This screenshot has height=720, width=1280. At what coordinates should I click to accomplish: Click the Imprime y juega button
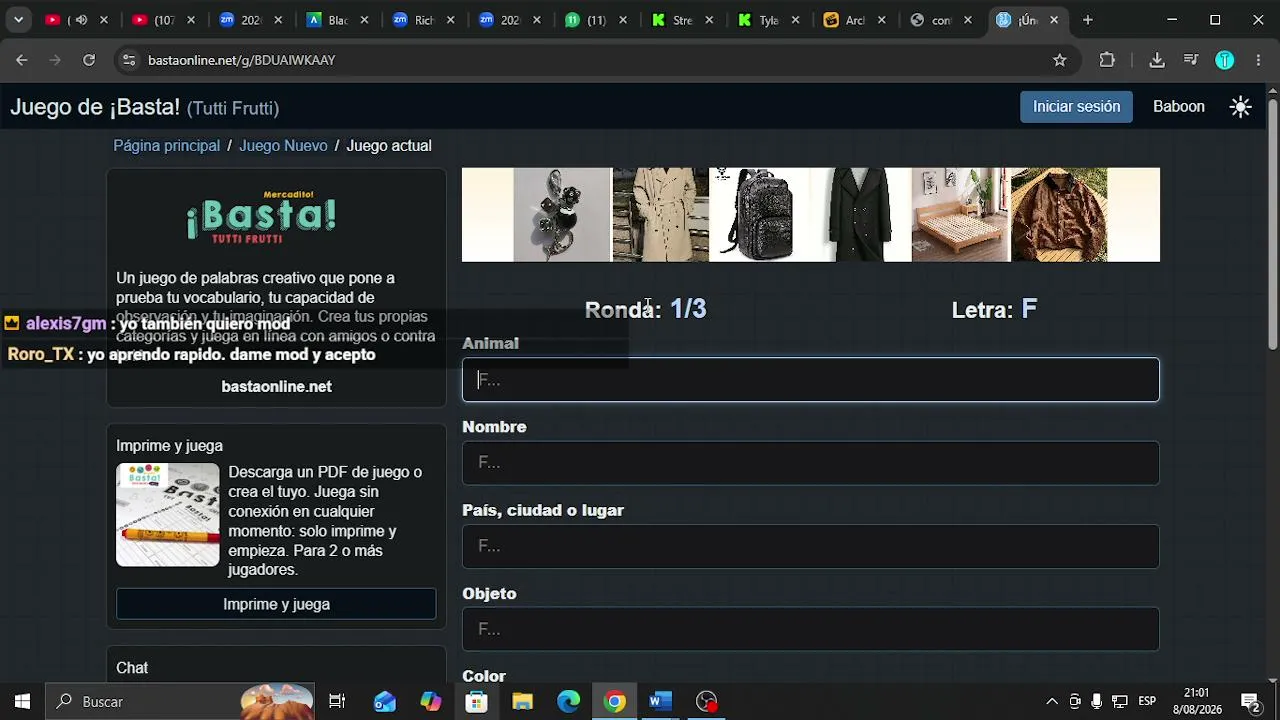[x=276, y=604]
